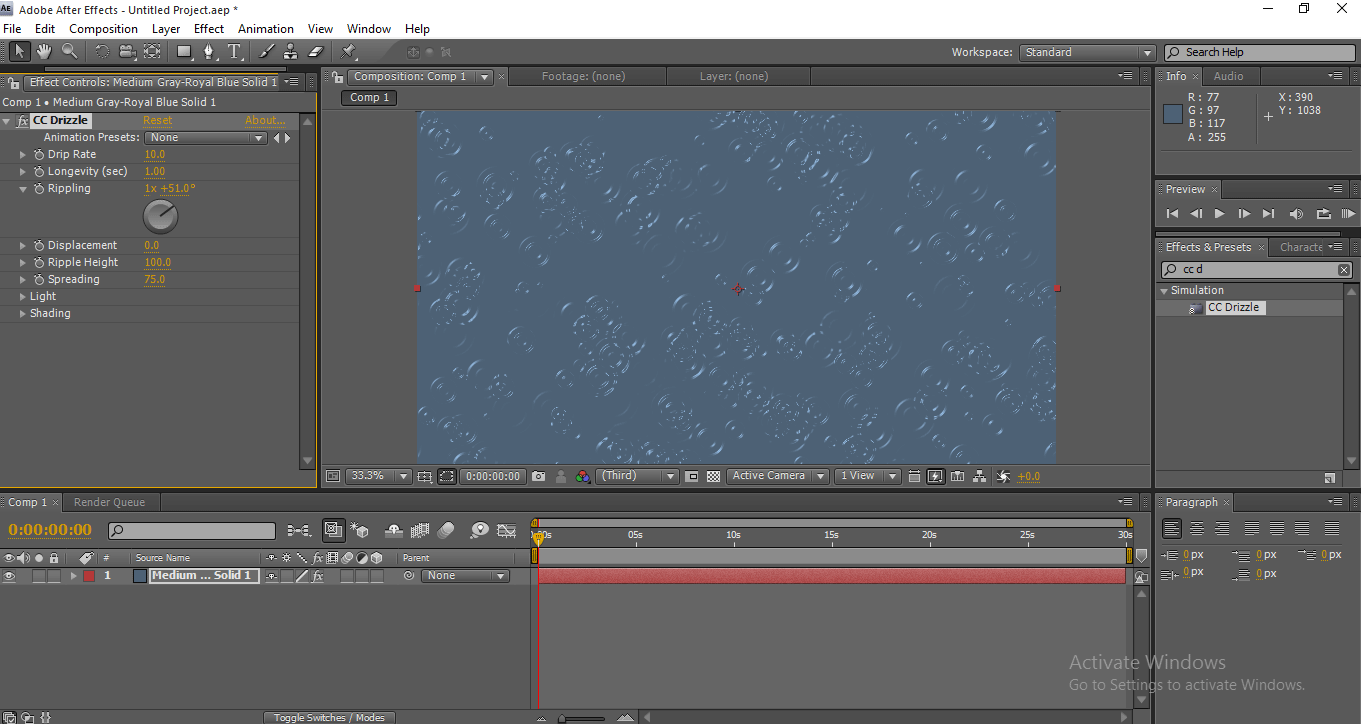This screenshot has width=1361, height=724.
Task: Select the Hand tool
Action: pyautogui.click(x=44, y=51)
